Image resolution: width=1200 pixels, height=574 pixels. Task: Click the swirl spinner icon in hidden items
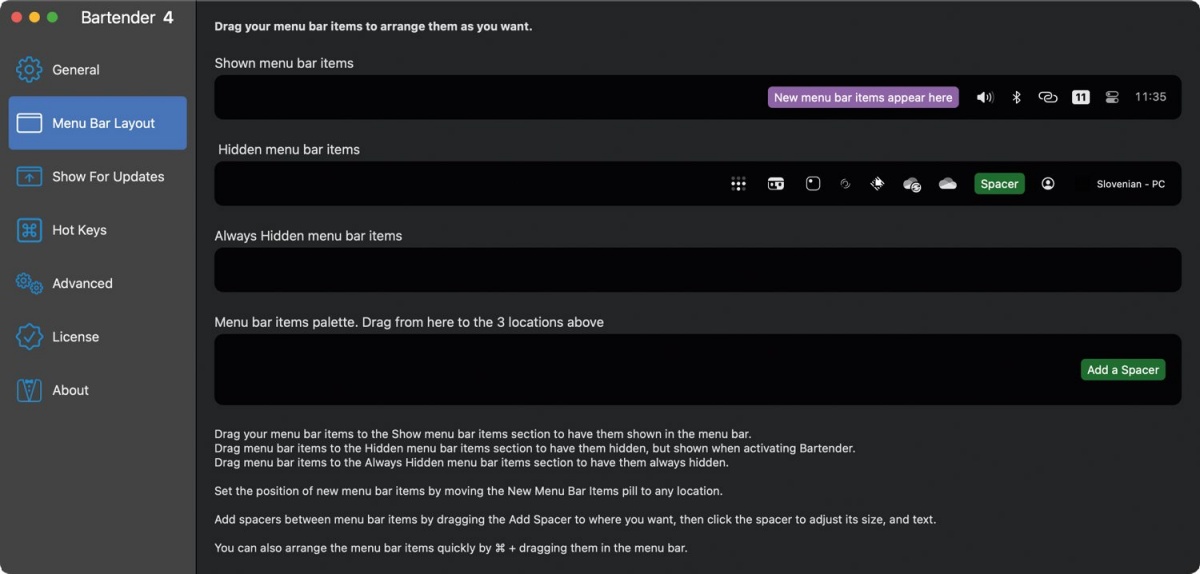coord(845,184)
